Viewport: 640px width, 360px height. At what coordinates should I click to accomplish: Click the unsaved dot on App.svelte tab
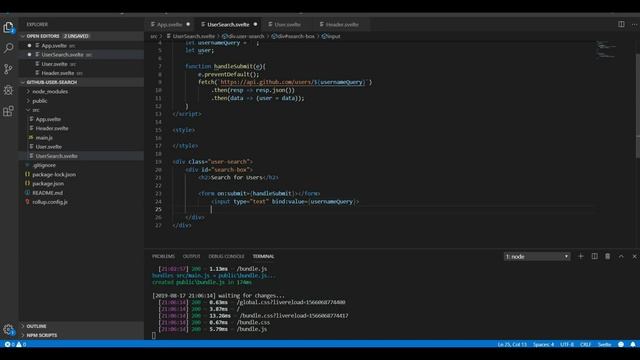(188, 24)
